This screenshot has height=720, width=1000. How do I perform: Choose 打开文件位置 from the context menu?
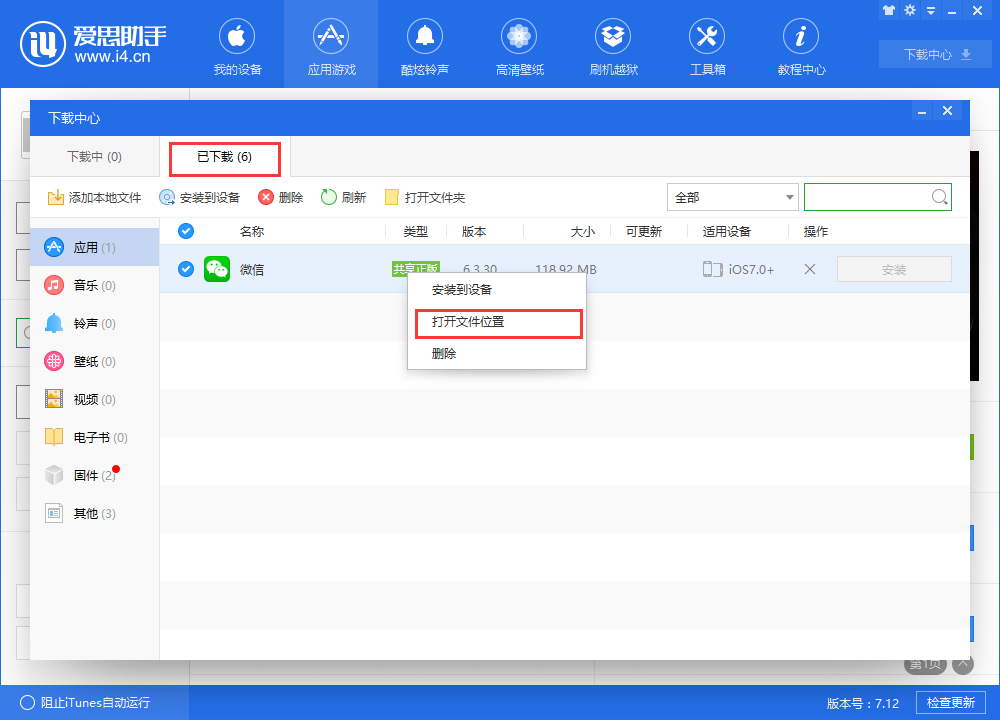point(469,323)
